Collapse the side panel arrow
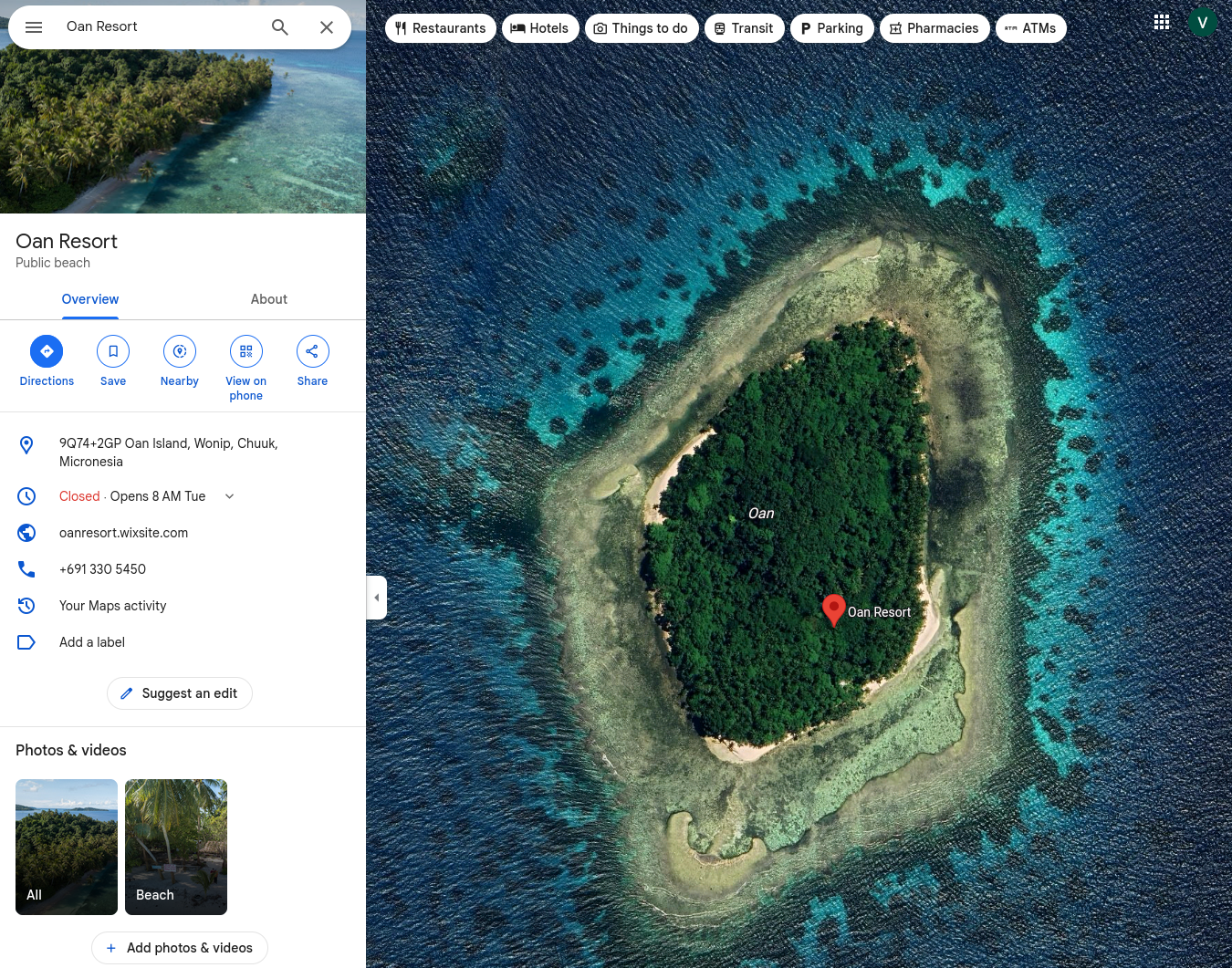This screenshot has height=968, width=1232. pos(376,598)
